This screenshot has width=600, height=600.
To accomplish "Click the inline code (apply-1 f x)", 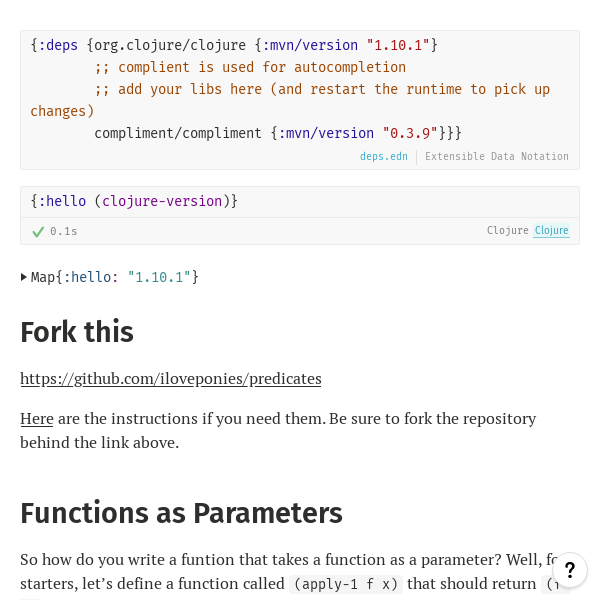I will pyautogui.click(x=345, y=584).
